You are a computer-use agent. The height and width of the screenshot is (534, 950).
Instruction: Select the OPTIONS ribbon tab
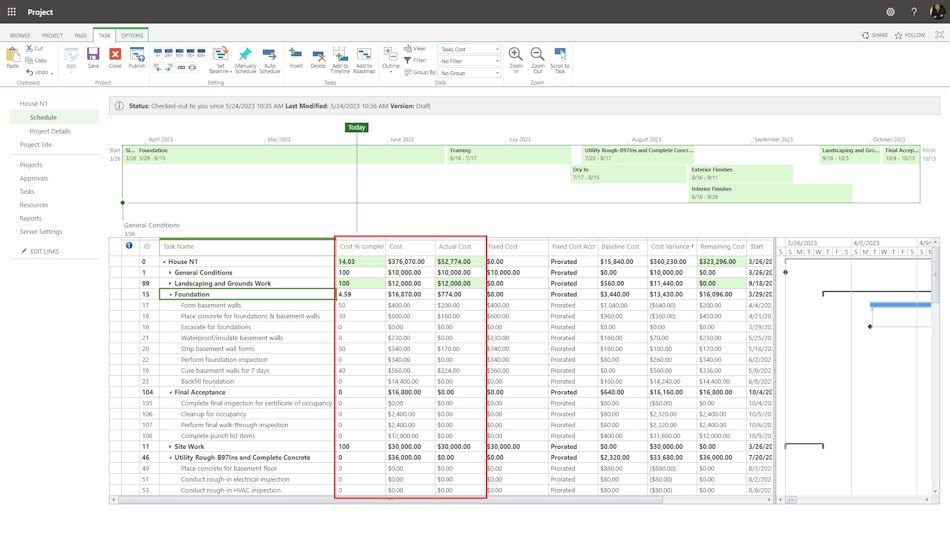coord(131,35)
